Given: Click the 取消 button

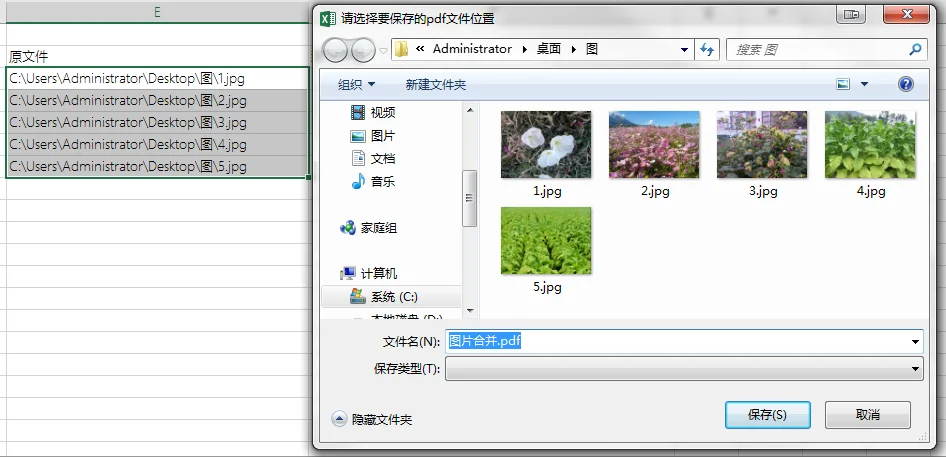Looking at the screenshot, I should pyautogui.click(x=868, y=415).
